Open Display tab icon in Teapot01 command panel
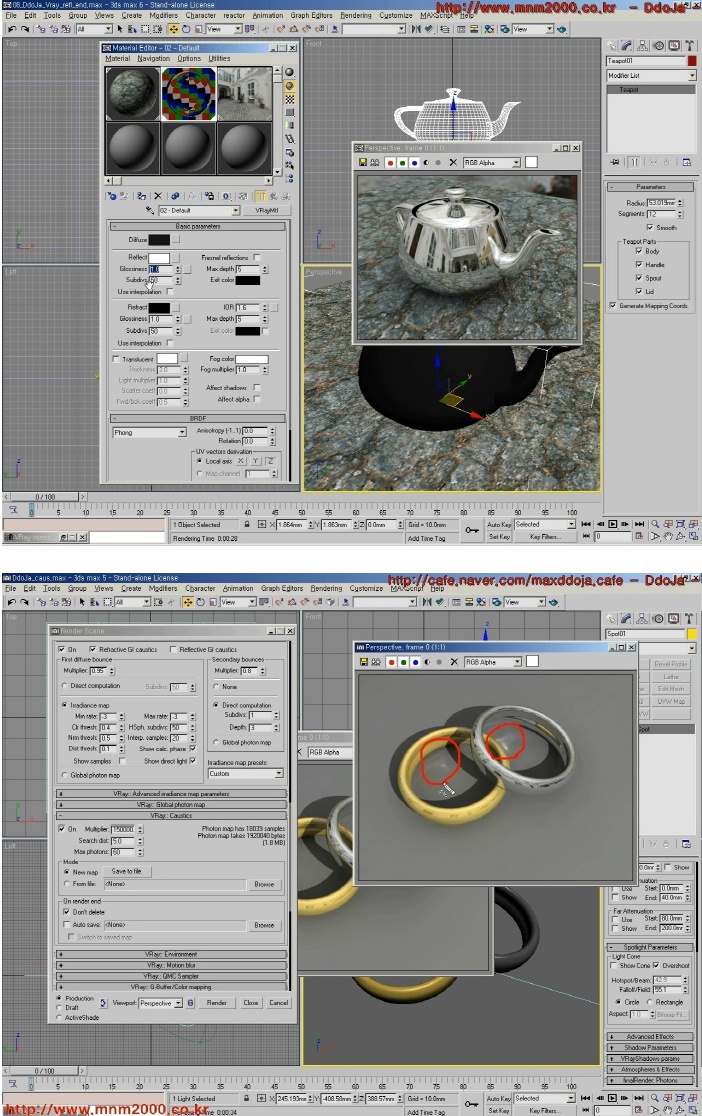This screenshot has height=1116, width=702. [x=674, y=46]
